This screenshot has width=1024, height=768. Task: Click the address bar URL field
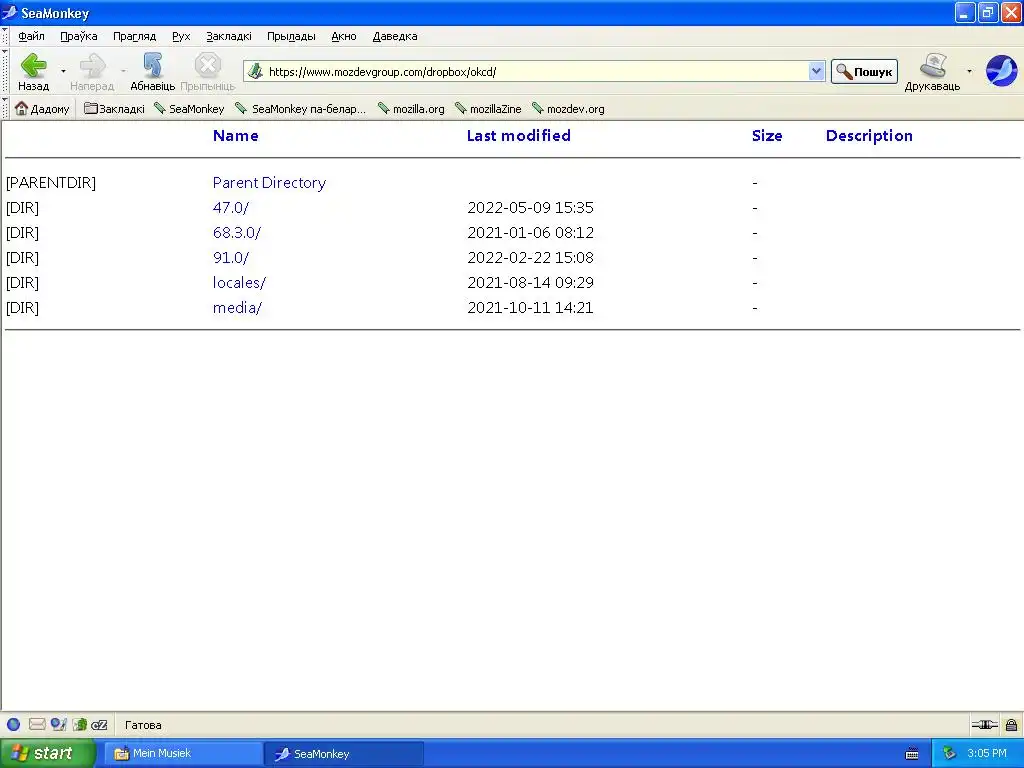point(536,71)
